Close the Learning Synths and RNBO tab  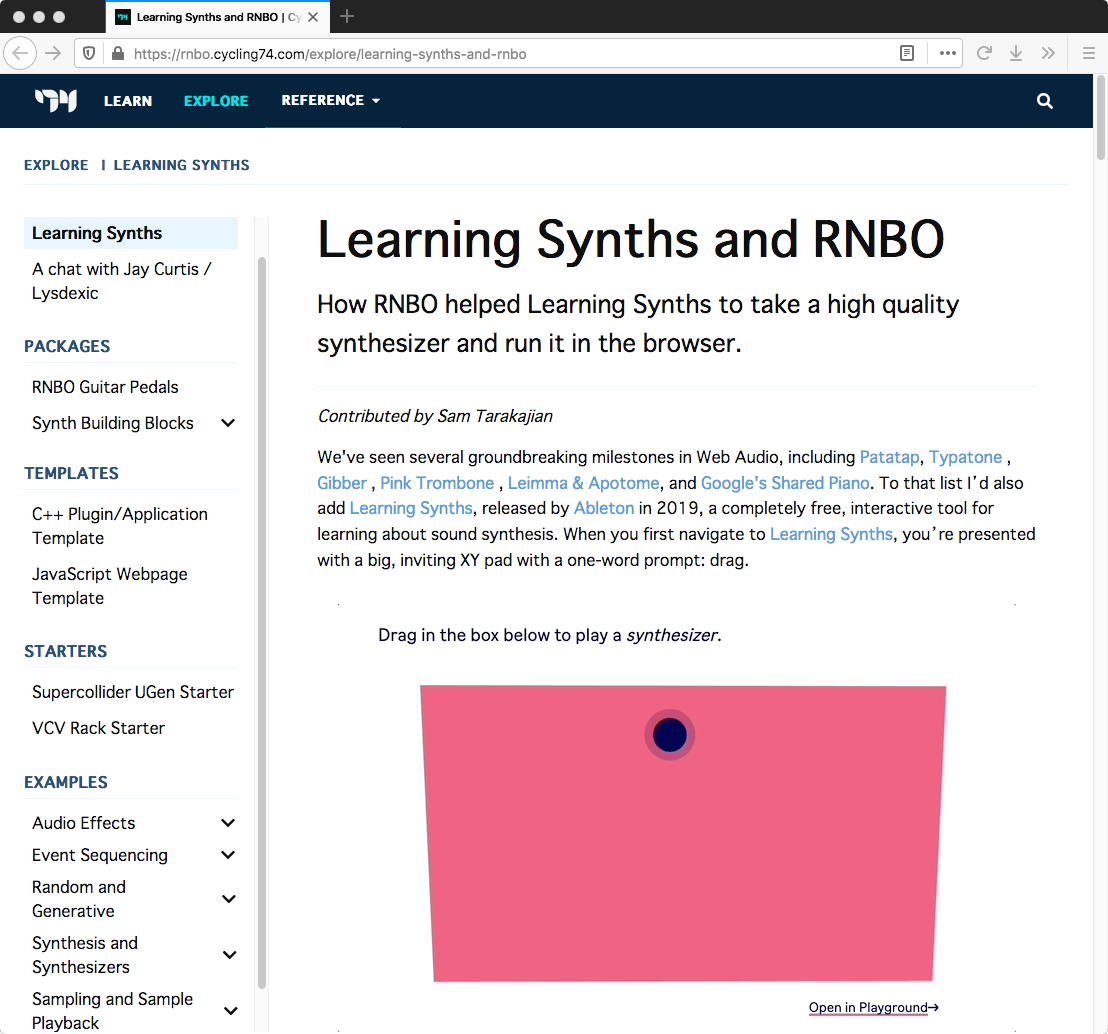[313, 17]
